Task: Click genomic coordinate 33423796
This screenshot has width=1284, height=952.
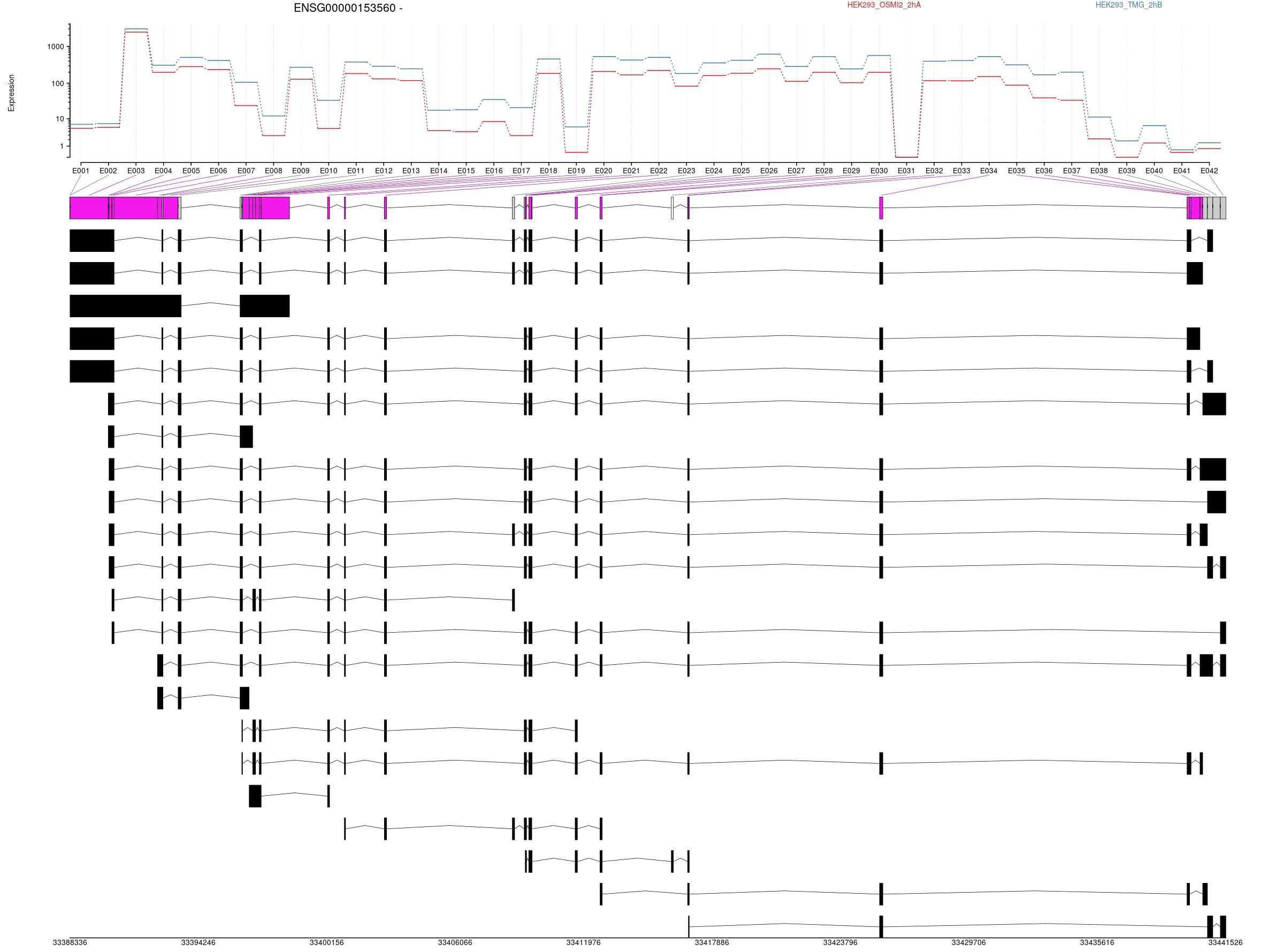Action: point(840,943)
